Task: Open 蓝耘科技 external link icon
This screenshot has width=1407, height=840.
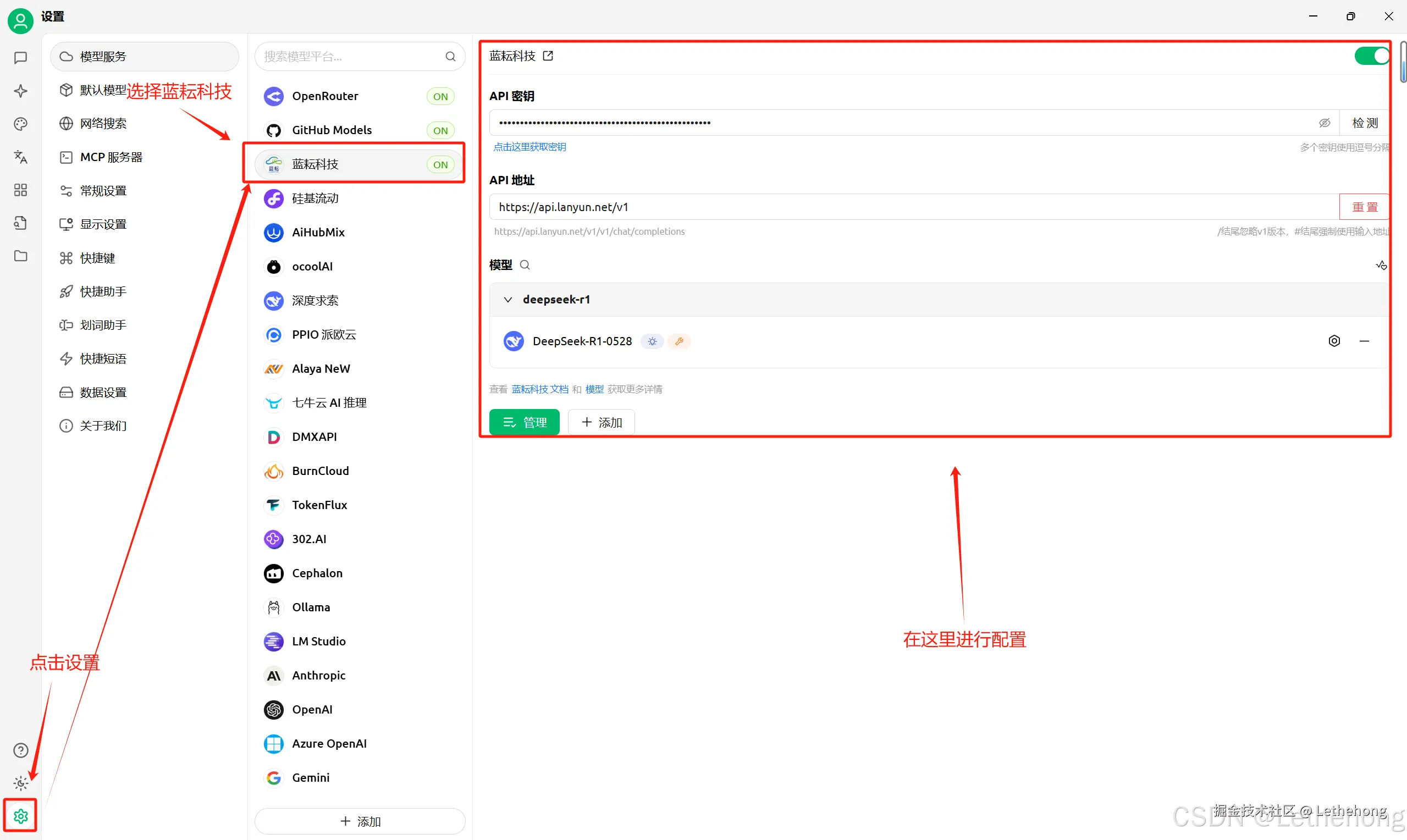Action: (548, 56)
